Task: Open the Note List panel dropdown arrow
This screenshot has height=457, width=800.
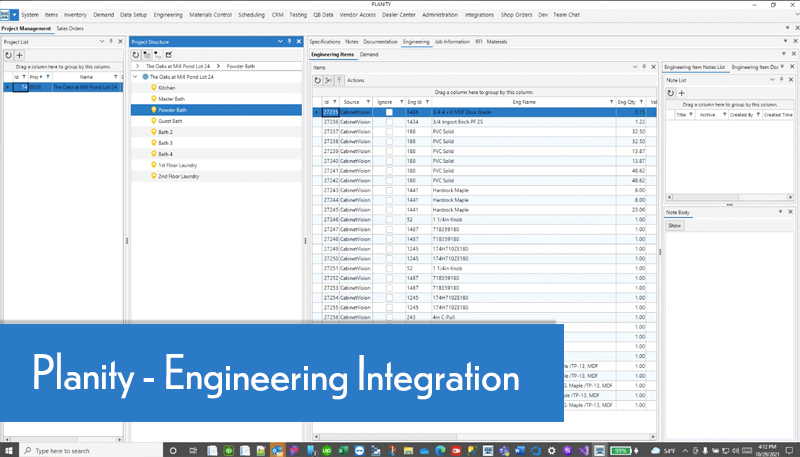Action: pos(772,80)
